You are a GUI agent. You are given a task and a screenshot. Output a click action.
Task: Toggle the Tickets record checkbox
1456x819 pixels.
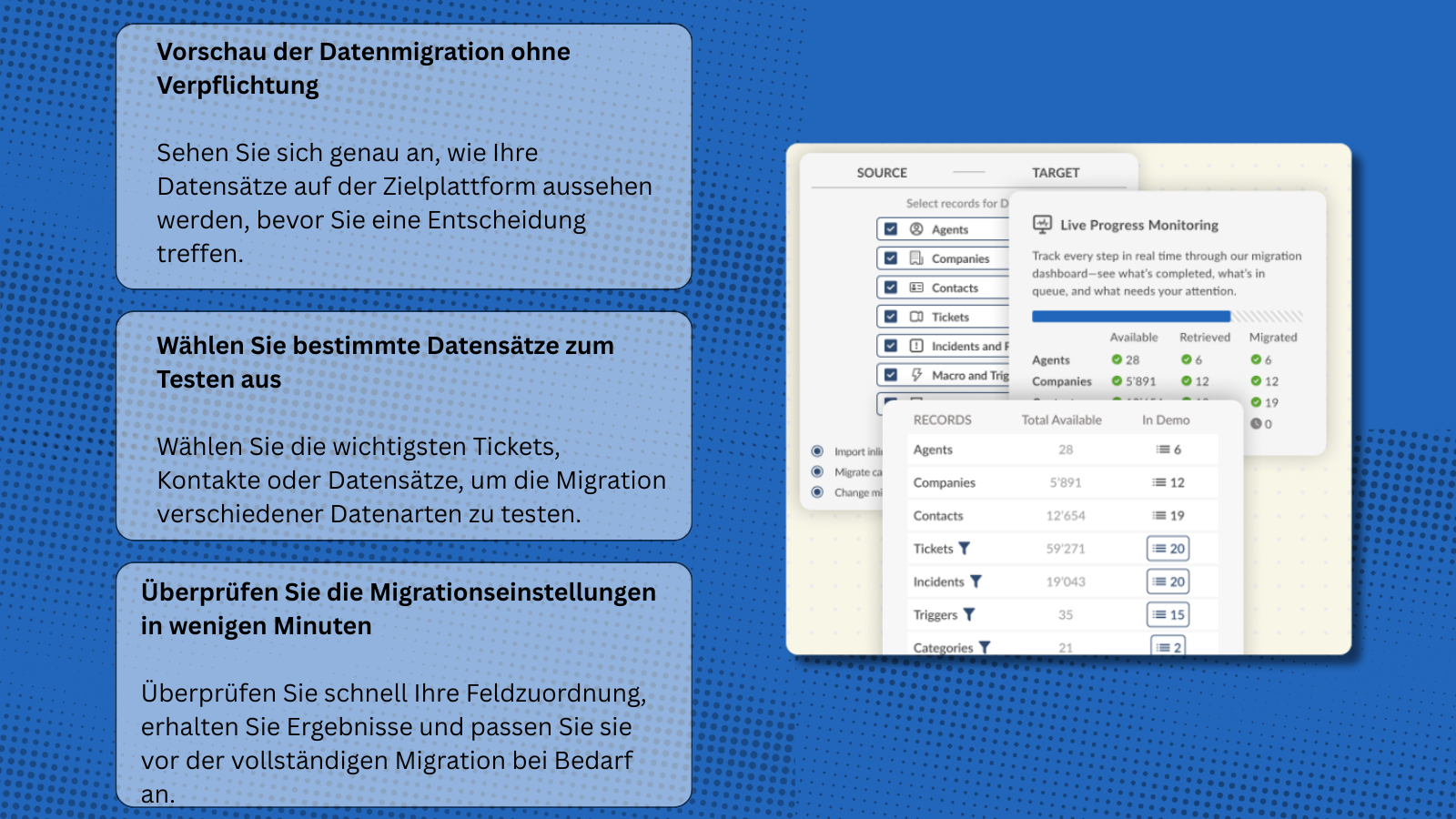(x=891, y=317)
